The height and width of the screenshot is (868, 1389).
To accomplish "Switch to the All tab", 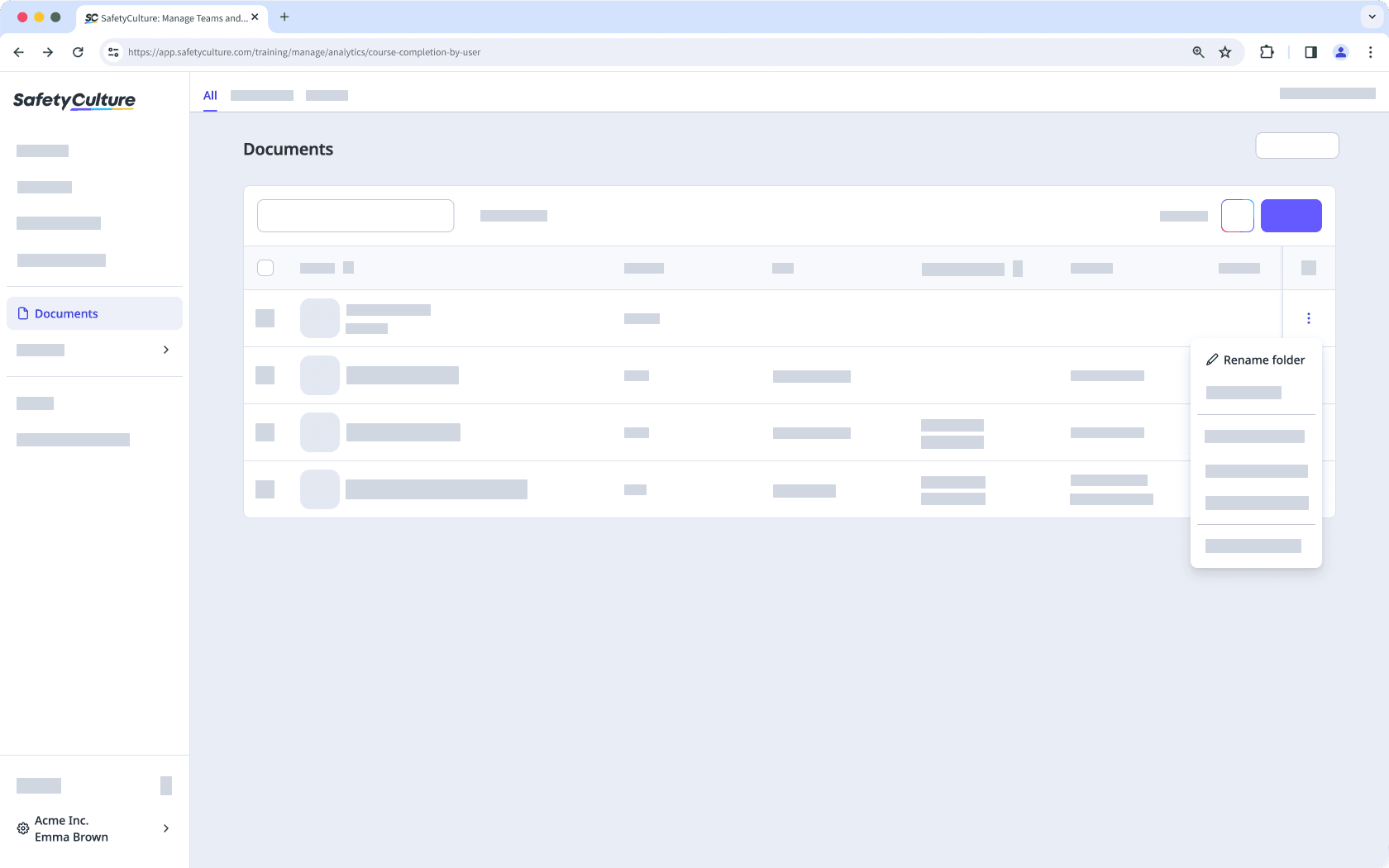I will tap(209, 95).
